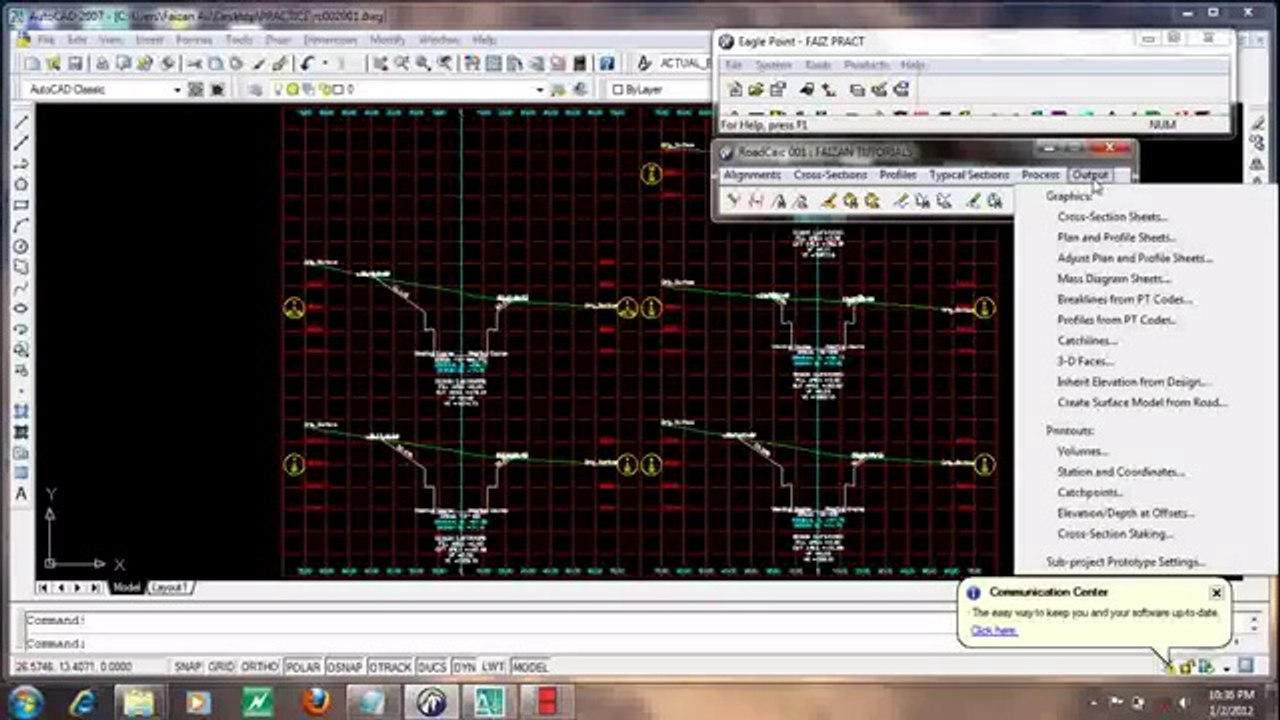Image resolution: width=1280 pixels, height=720 pixels.
Task: Click the New drawing icon in AutoCAD toolbar
Action: coord(31,63)
